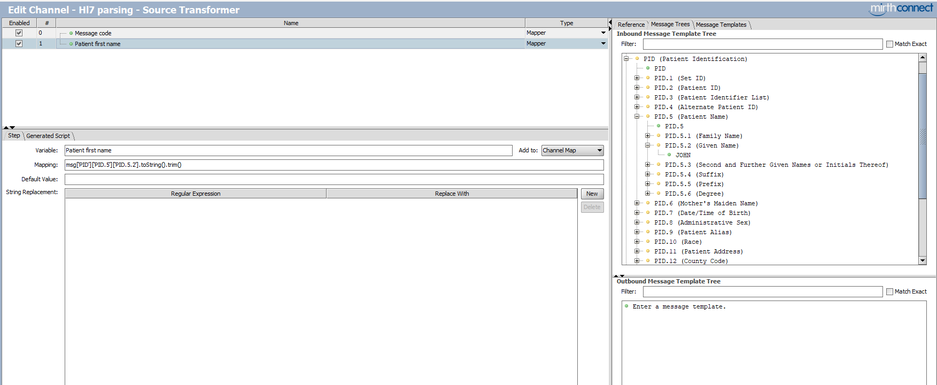Image resolution: width=937 pixels, height=385 pixels.
Task: Switch to the Step tab
Action: 13,136
